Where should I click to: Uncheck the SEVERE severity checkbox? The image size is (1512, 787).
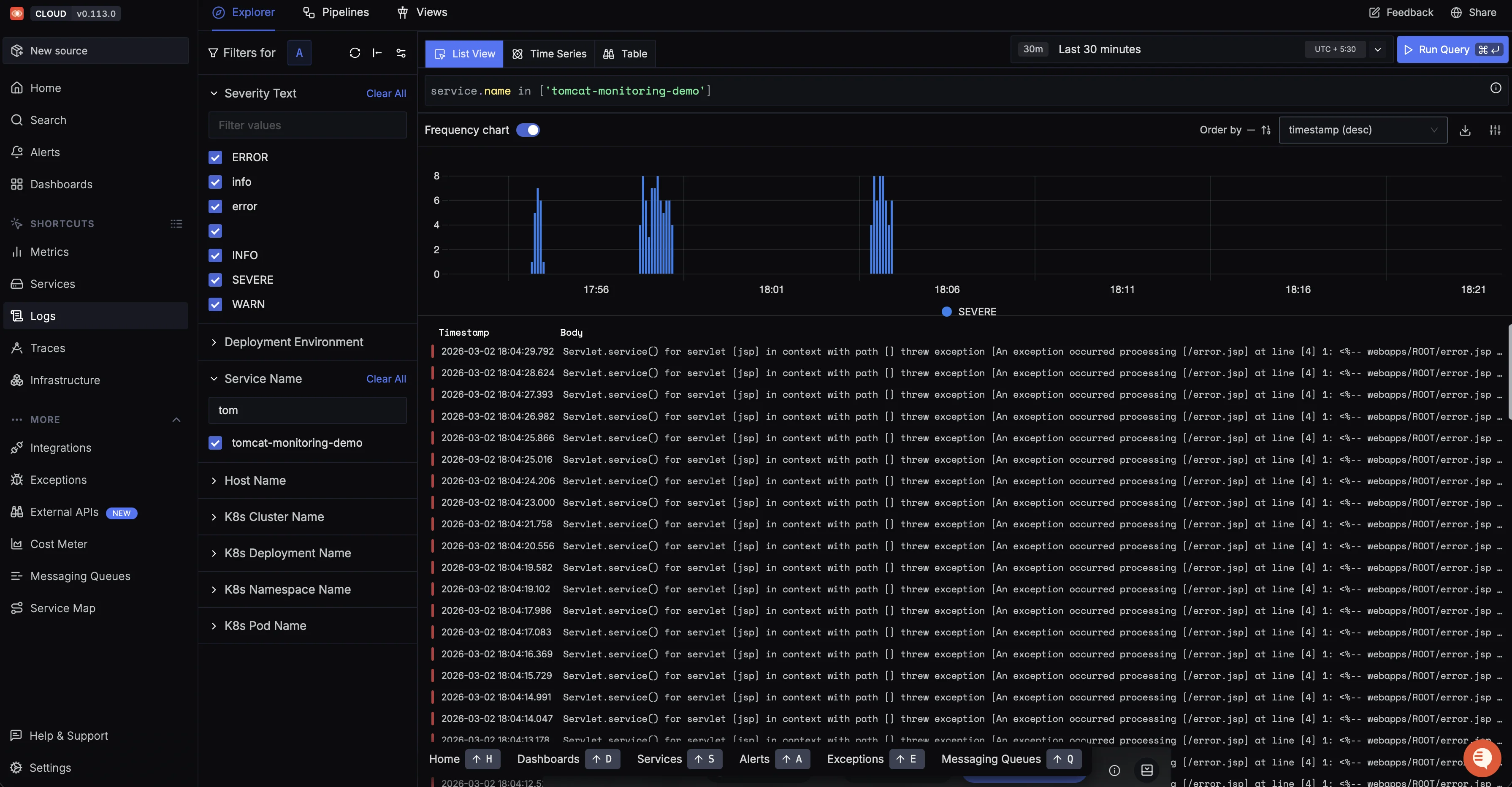coord(215,280)
